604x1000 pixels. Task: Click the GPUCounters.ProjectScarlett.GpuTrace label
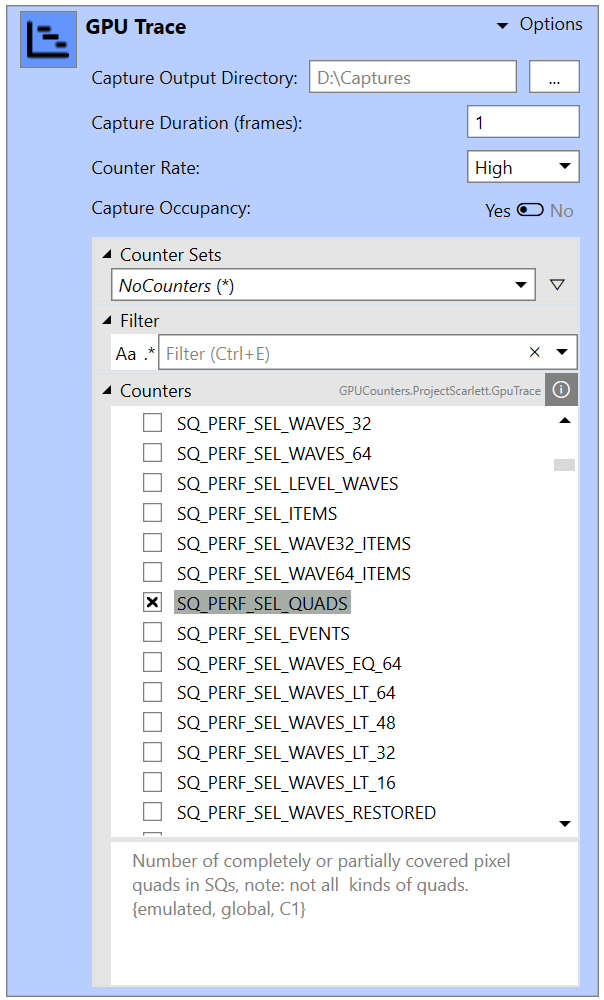439,390
